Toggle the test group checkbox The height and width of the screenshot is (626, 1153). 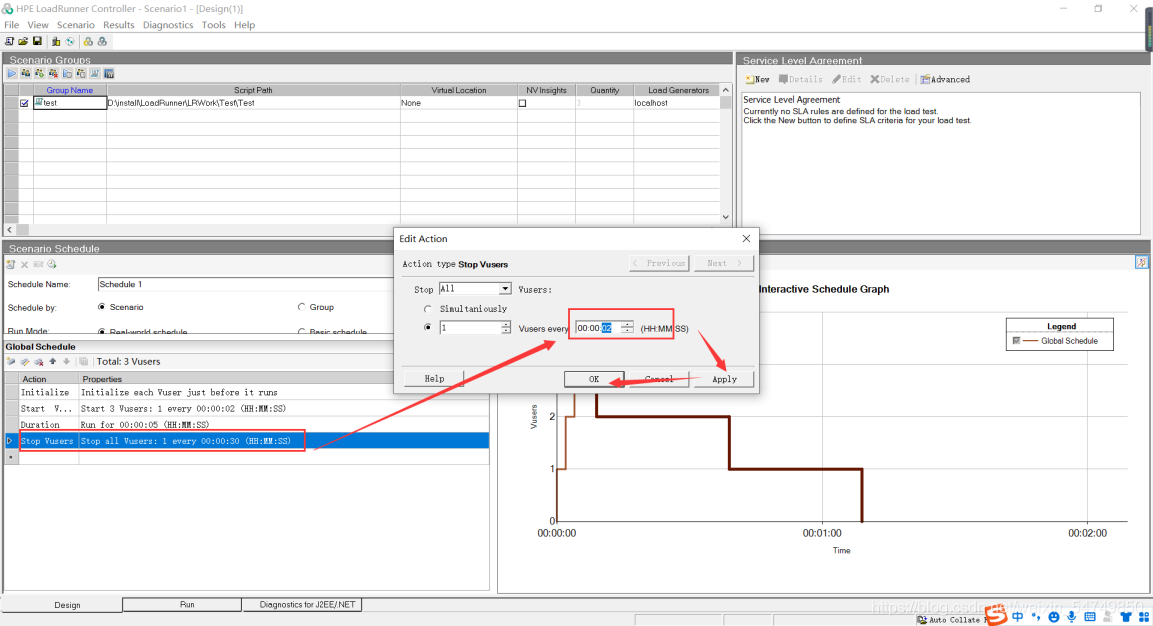click(x=25, y=103)
